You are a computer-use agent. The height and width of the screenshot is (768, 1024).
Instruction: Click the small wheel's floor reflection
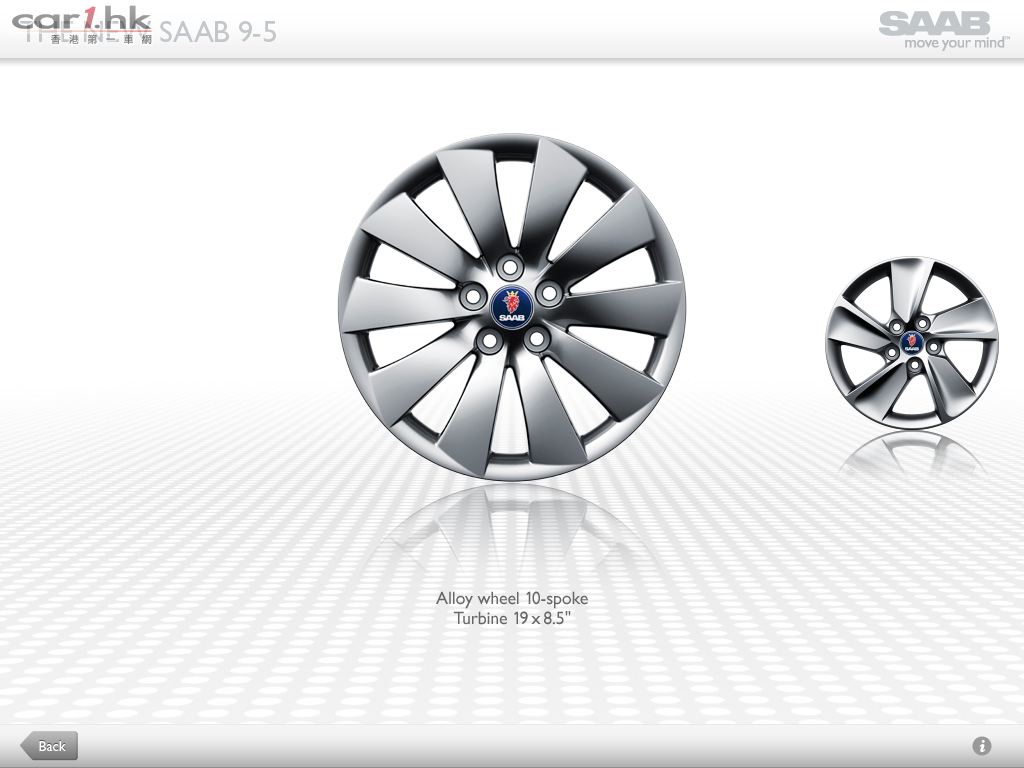911,455
